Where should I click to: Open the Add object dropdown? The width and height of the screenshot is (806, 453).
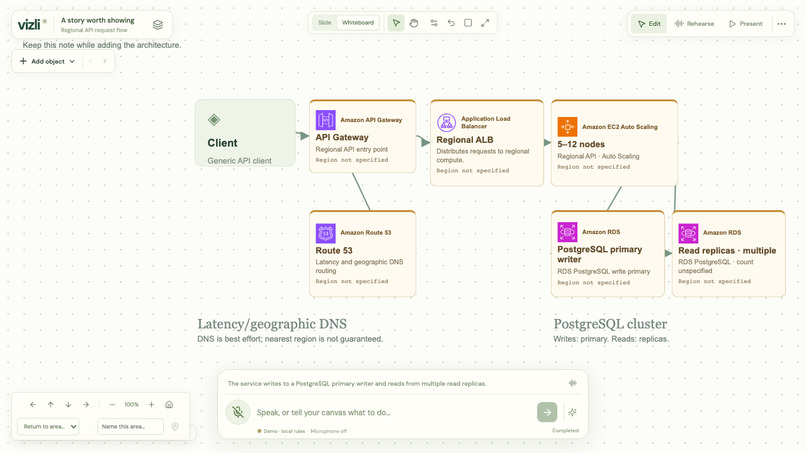[47, 61]
